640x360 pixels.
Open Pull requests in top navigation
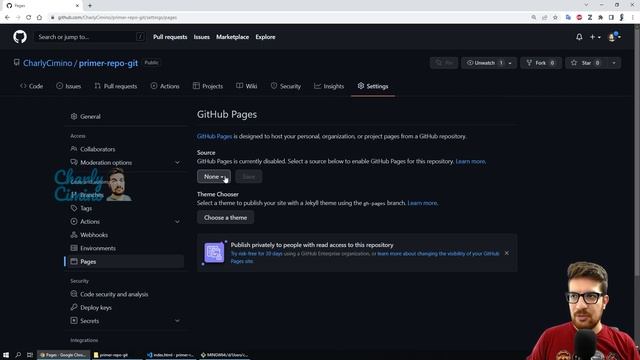point(170,37)
